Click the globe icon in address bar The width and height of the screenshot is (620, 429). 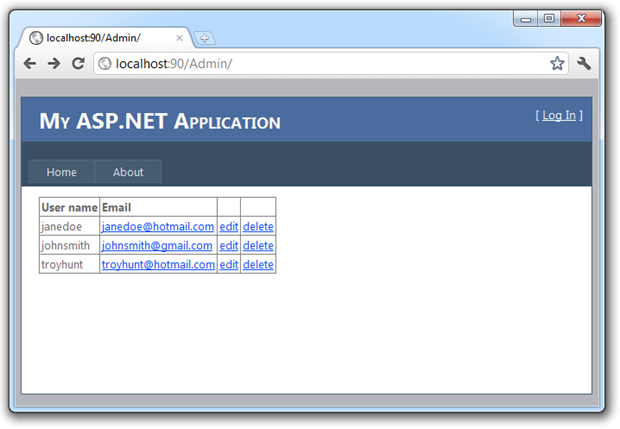coord(105,63)
